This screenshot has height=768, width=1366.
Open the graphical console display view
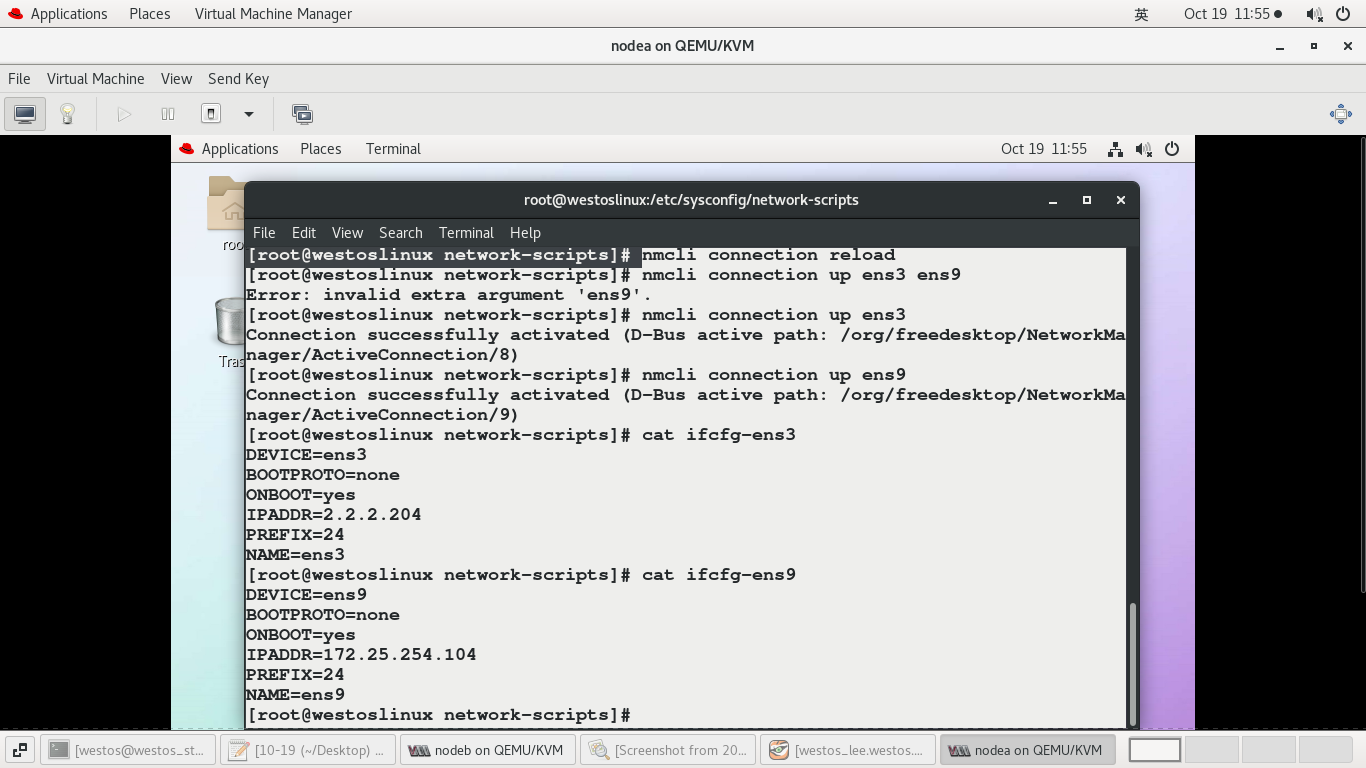pos(22,113)
